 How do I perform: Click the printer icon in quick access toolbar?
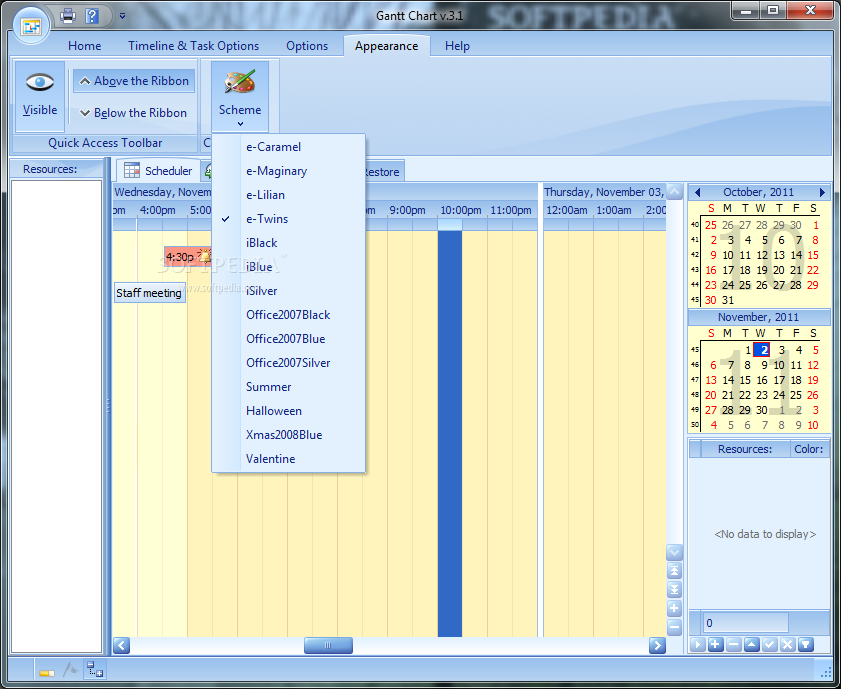[68, 16]
